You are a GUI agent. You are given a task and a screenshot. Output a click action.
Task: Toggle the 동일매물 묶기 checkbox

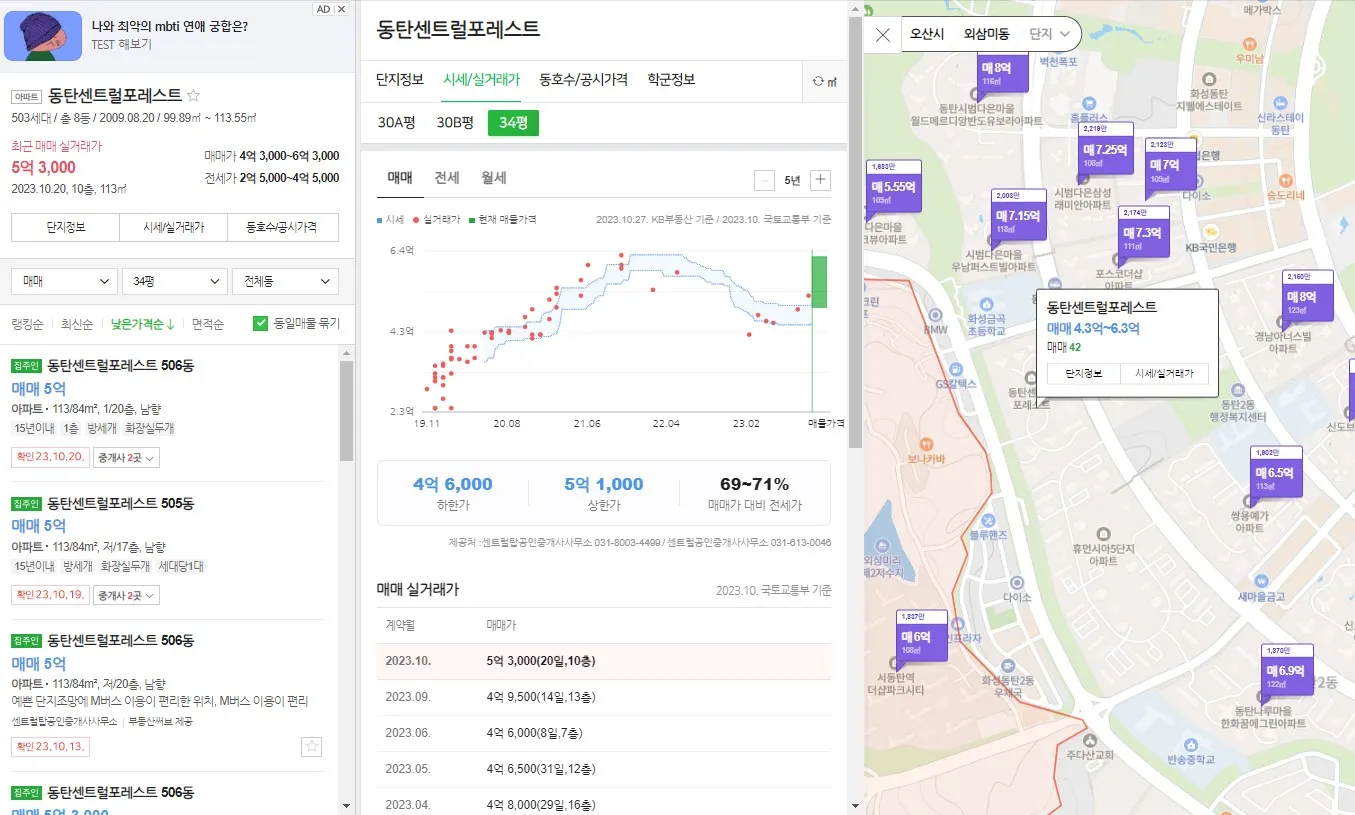coord(260,323)
